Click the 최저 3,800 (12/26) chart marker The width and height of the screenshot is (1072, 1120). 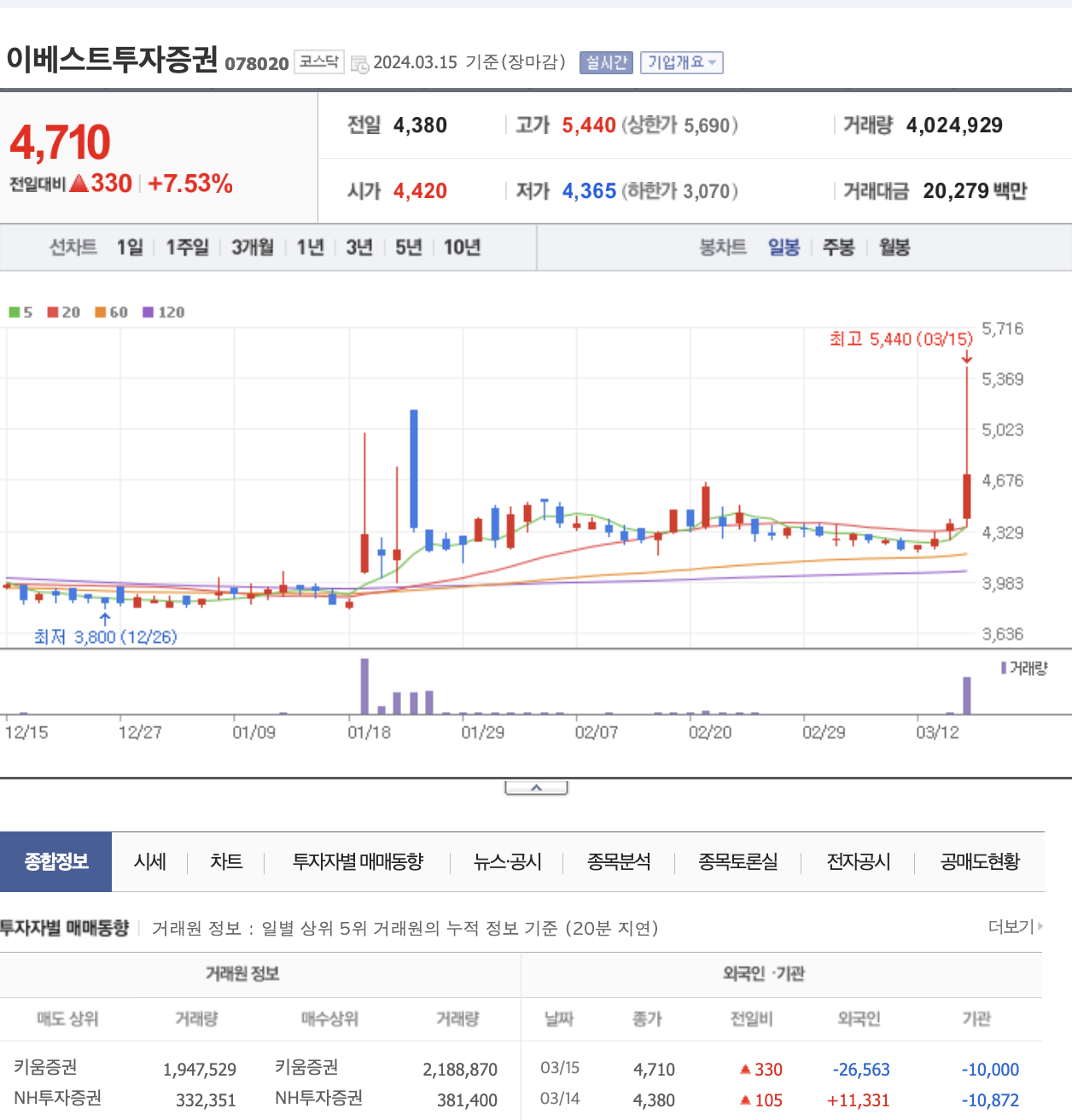coord(105,637)
